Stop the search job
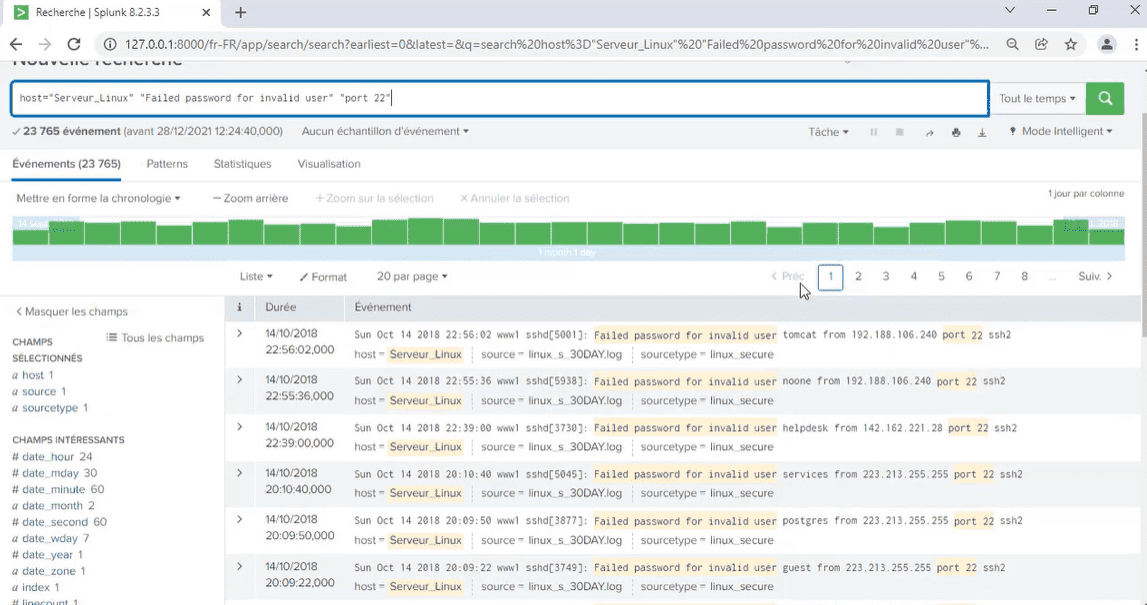The width and height of the screenshot is (1147, 605). click(900, 132)
